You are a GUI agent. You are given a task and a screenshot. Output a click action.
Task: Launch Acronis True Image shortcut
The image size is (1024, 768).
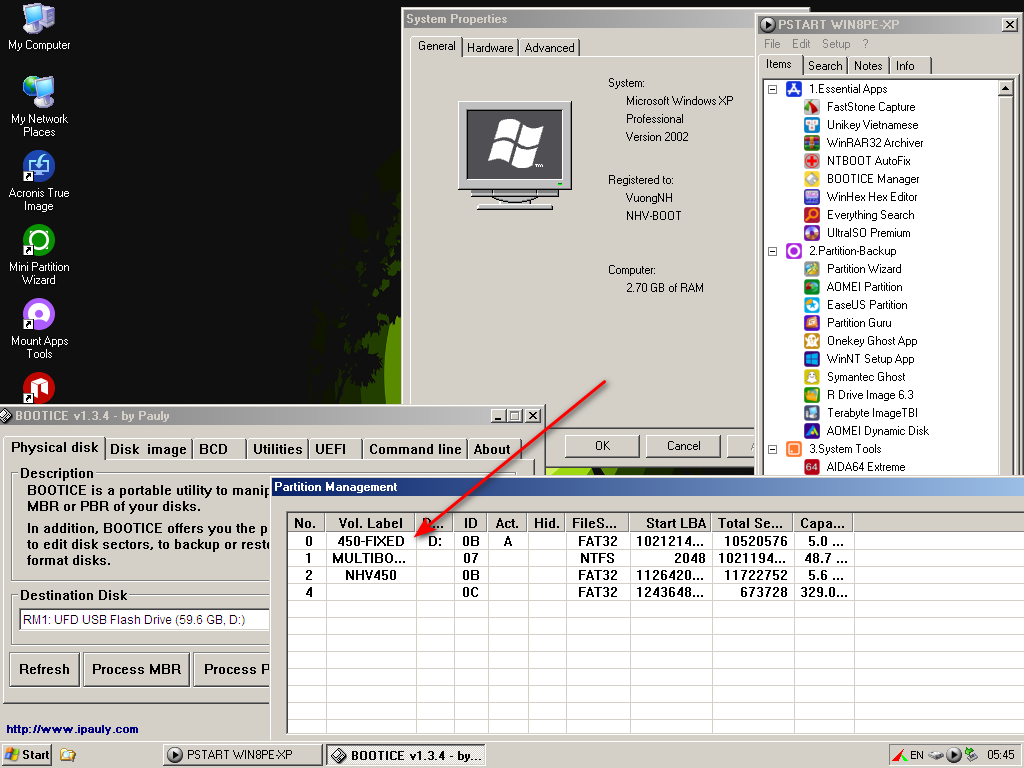pos(39,181)
